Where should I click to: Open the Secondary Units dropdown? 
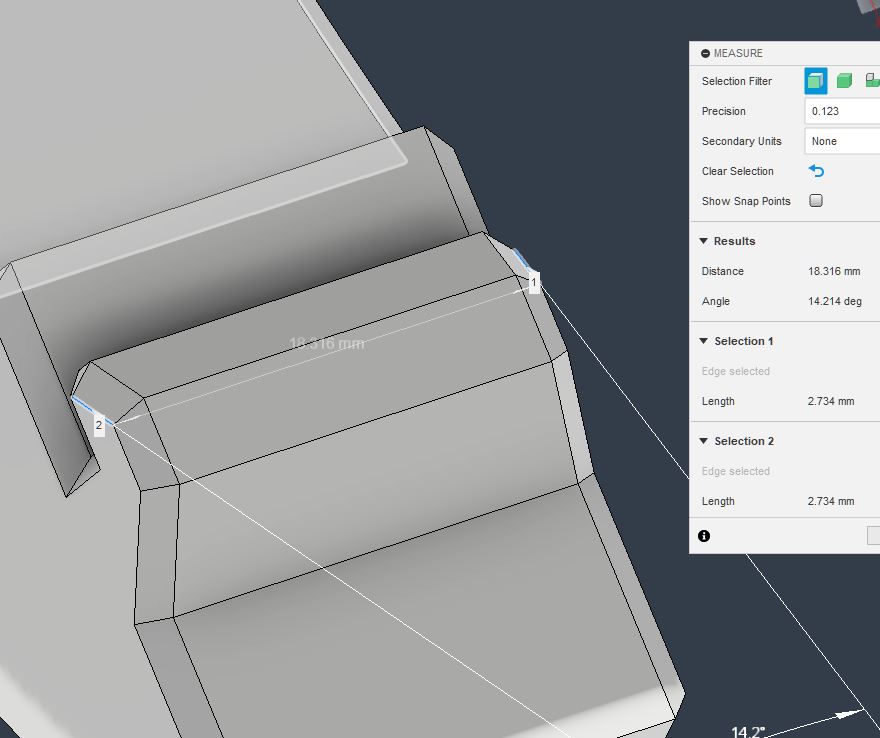click(x=842, y=141)
